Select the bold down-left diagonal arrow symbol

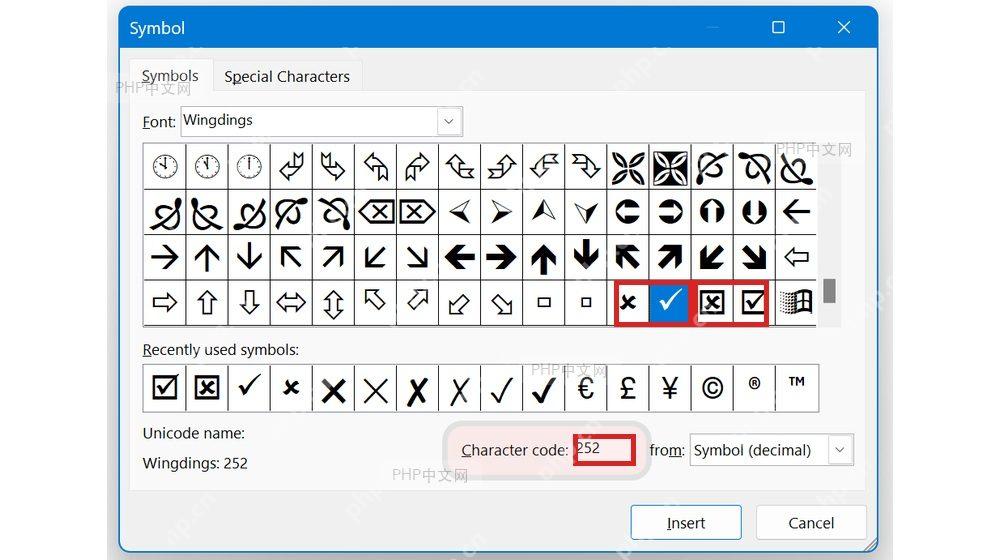(x=712, y=257)
